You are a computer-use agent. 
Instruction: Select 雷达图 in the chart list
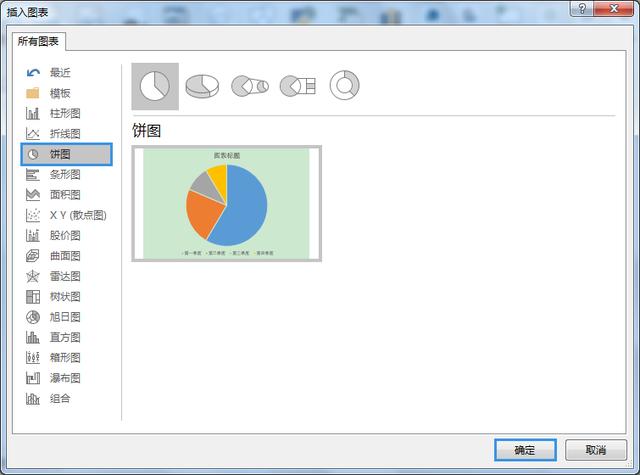[x=65, y=276]
